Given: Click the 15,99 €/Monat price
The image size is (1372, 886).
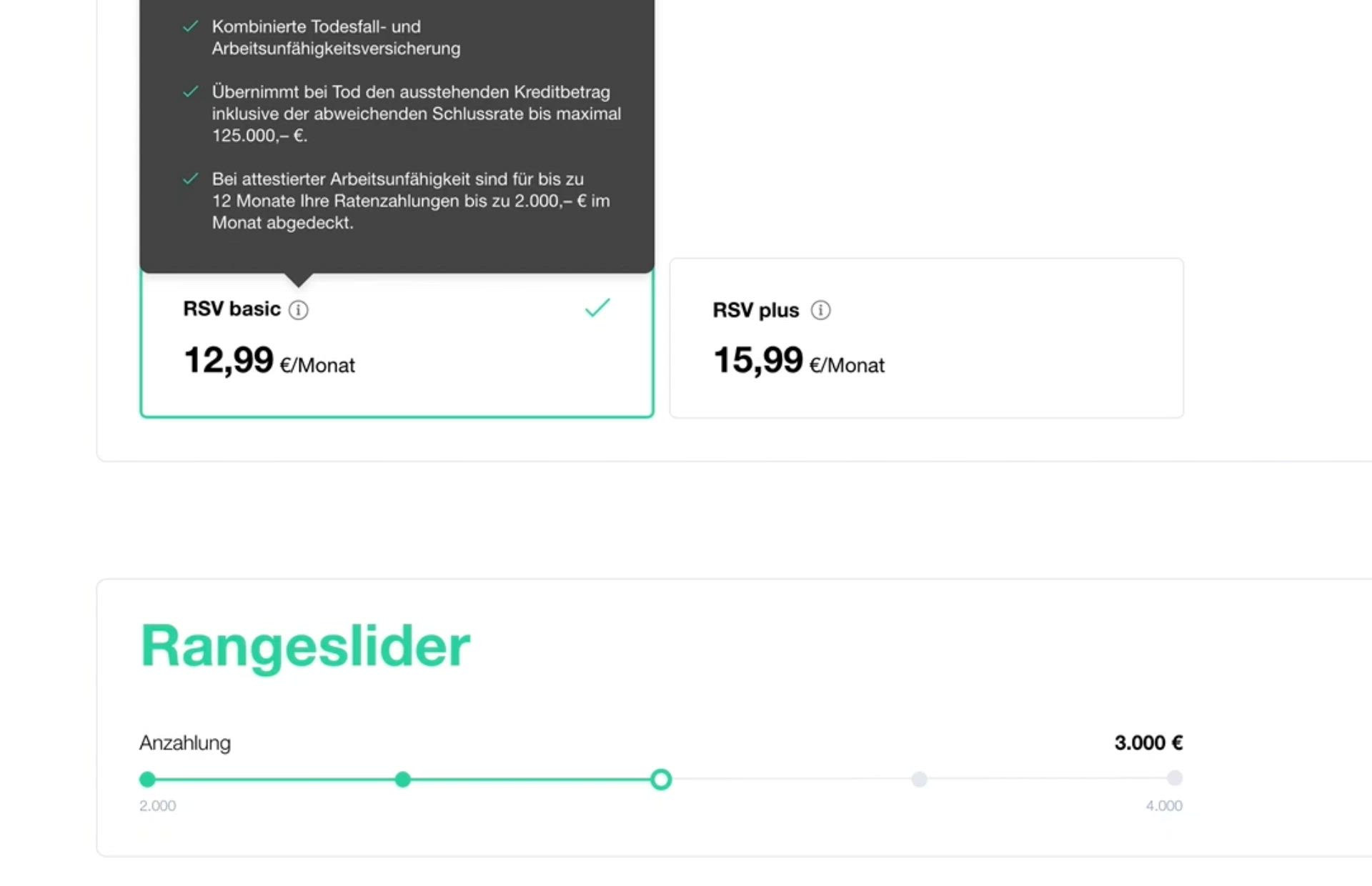Looking at the screenshot, I should [x=799, y=361].
